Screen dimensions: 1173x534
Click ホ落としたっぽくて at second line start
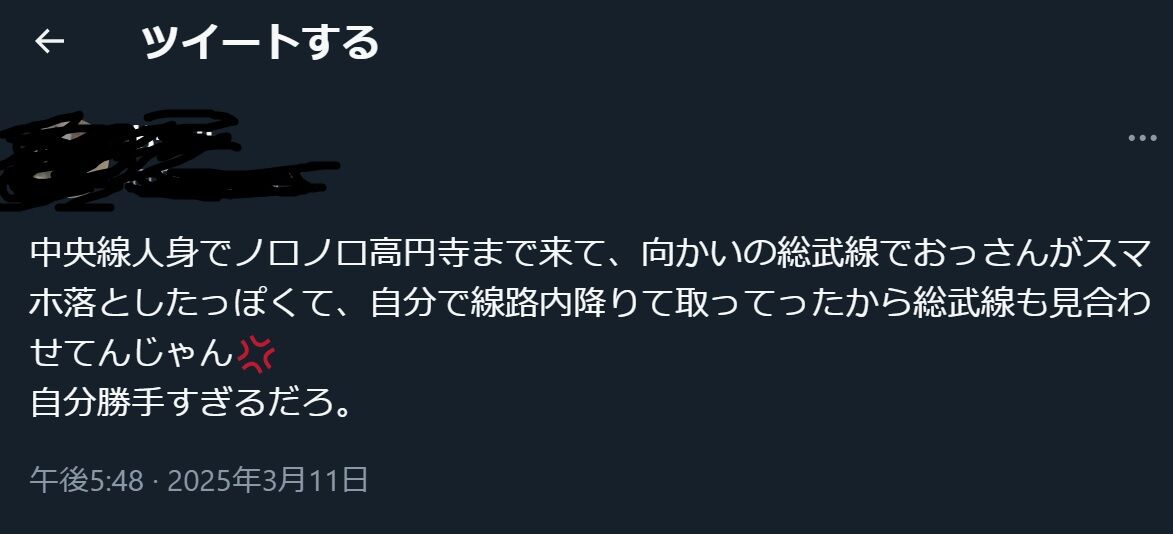click(183, 304)
